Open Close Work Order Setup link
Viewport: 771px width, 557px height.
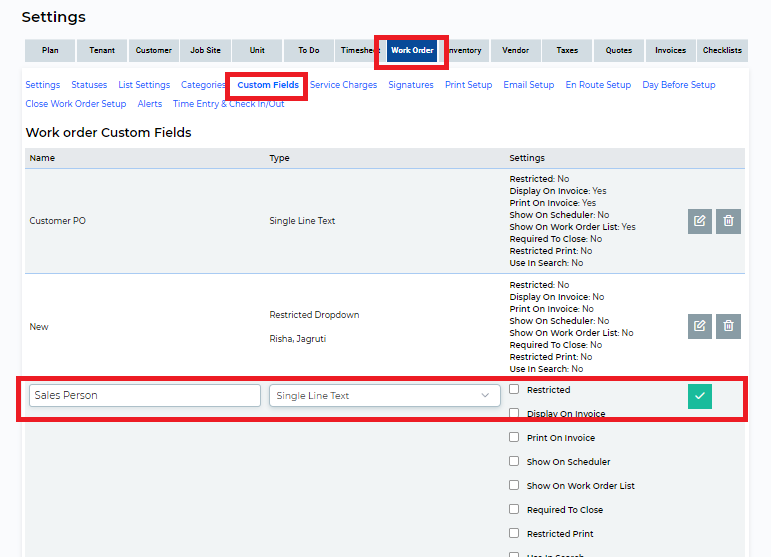coord(76,104)
